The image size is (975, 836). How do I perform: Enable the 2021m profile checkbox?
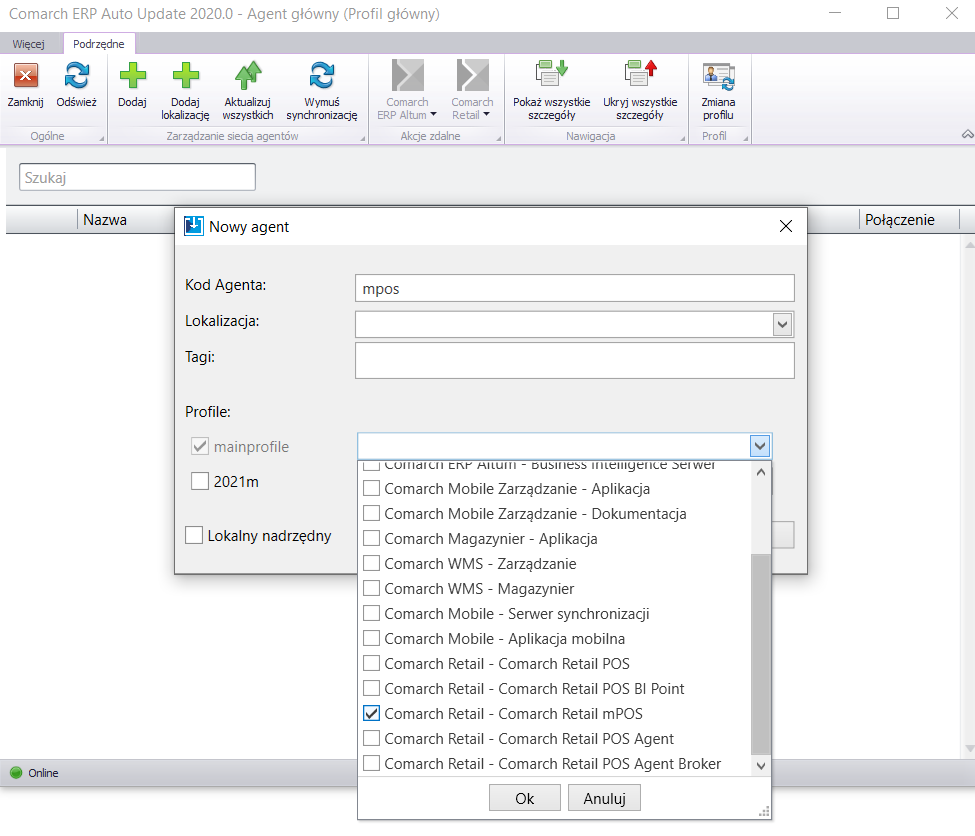point(200,481)
